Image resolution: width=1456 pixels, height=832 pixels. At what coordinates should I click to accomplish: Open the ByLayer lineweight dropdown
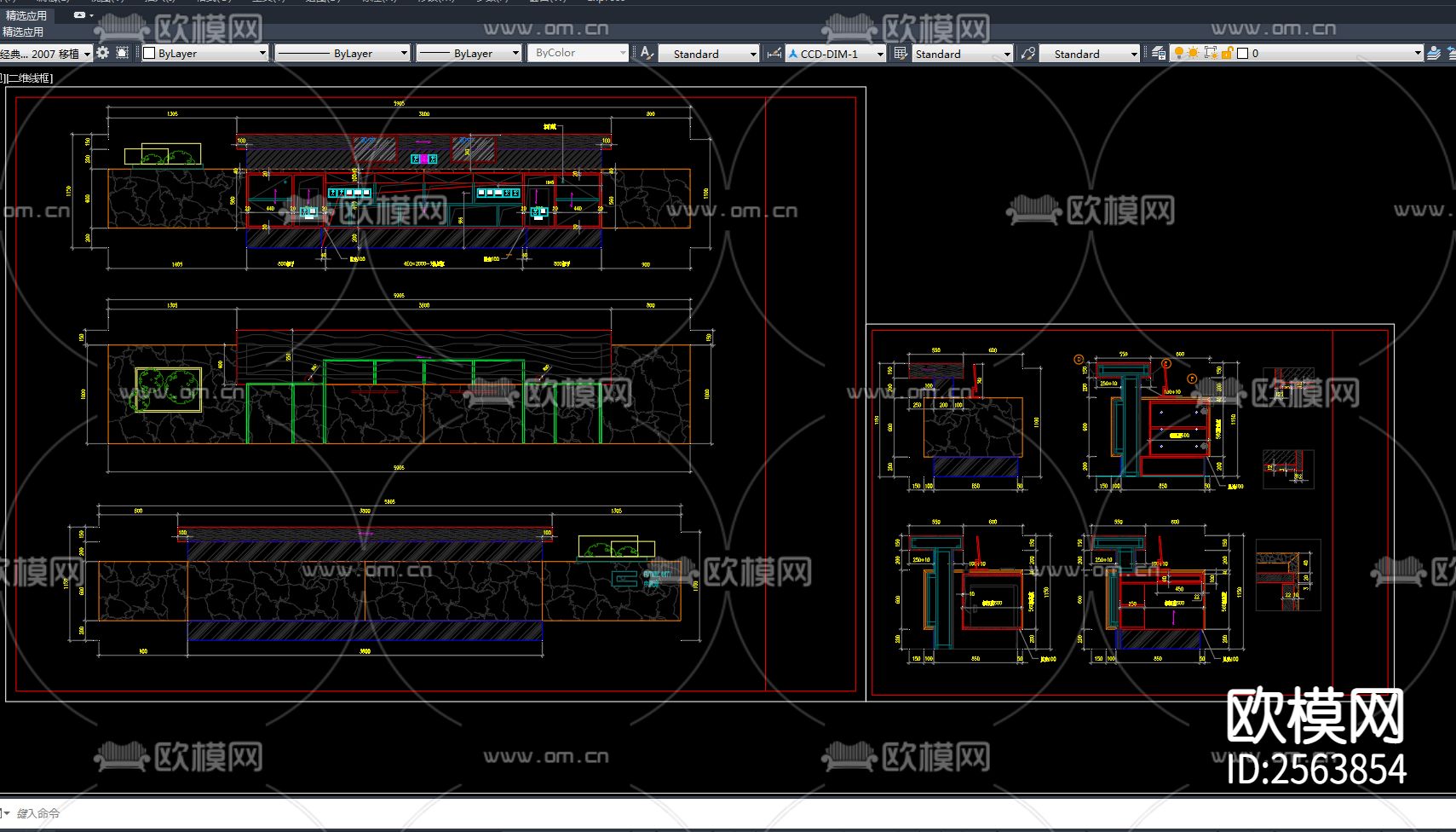tap(515, 53)
